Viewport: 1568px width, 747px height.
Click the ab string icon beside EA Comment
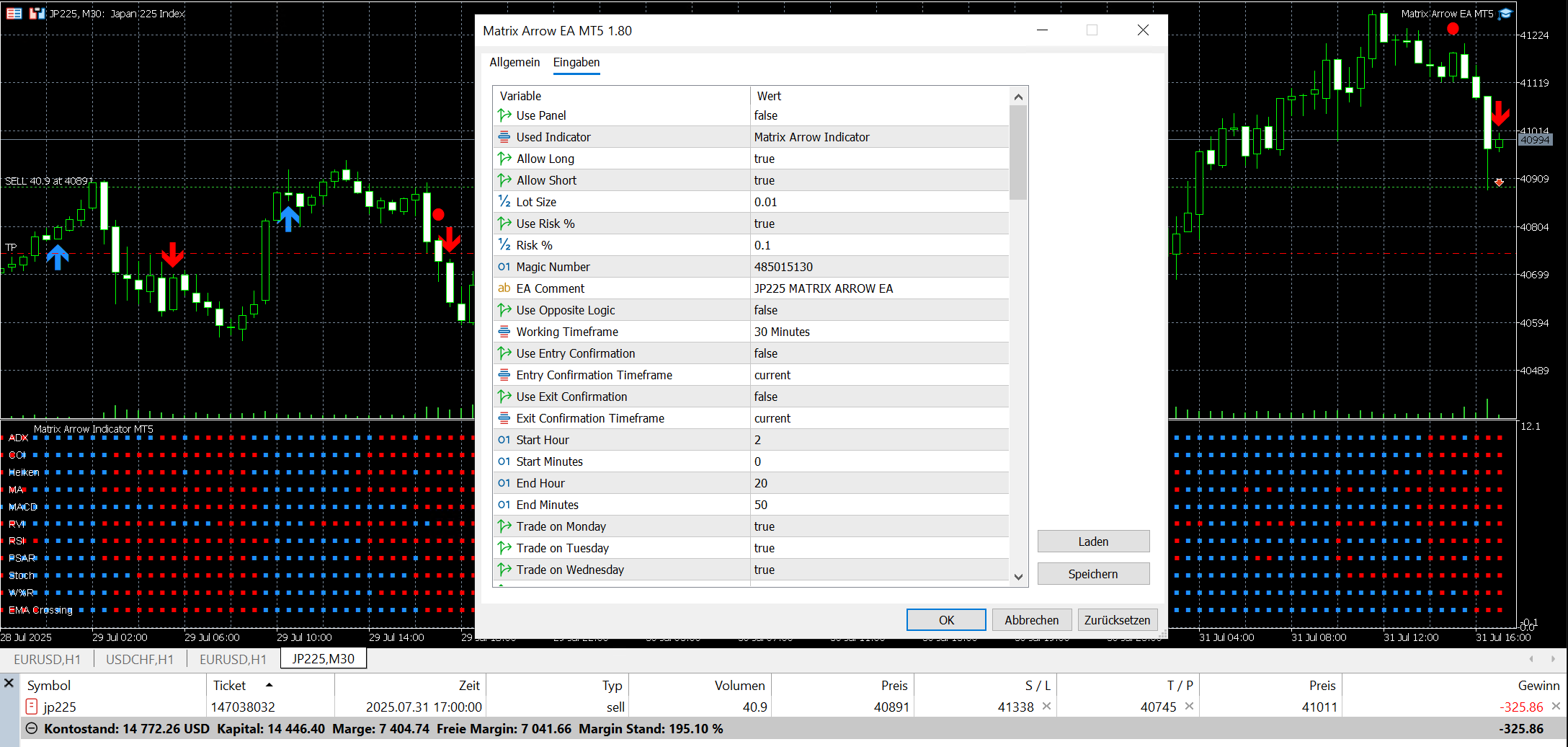click(504, 288)
